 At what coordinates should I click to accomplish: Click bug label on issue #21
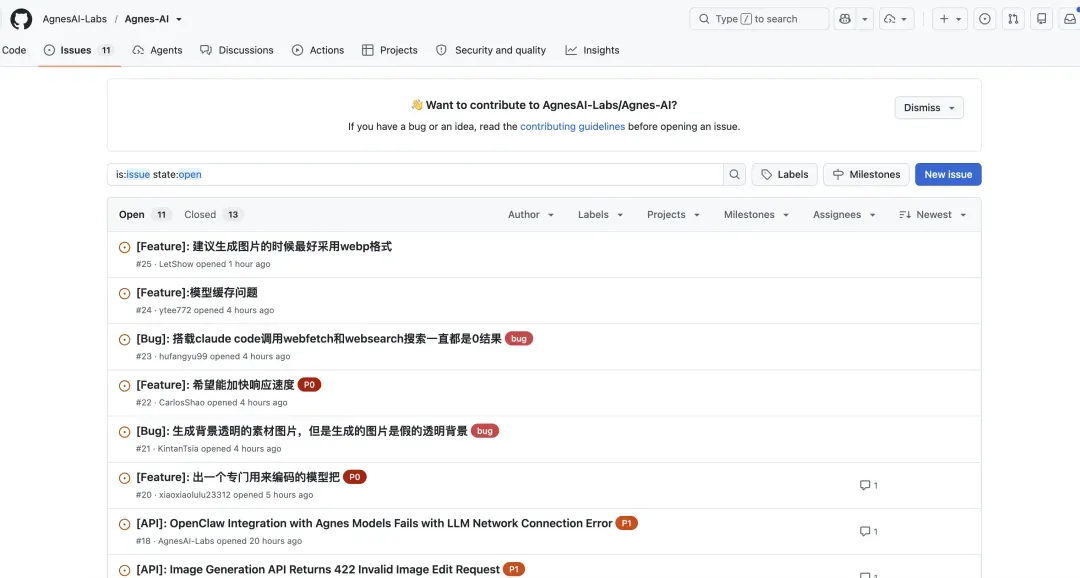484,431
